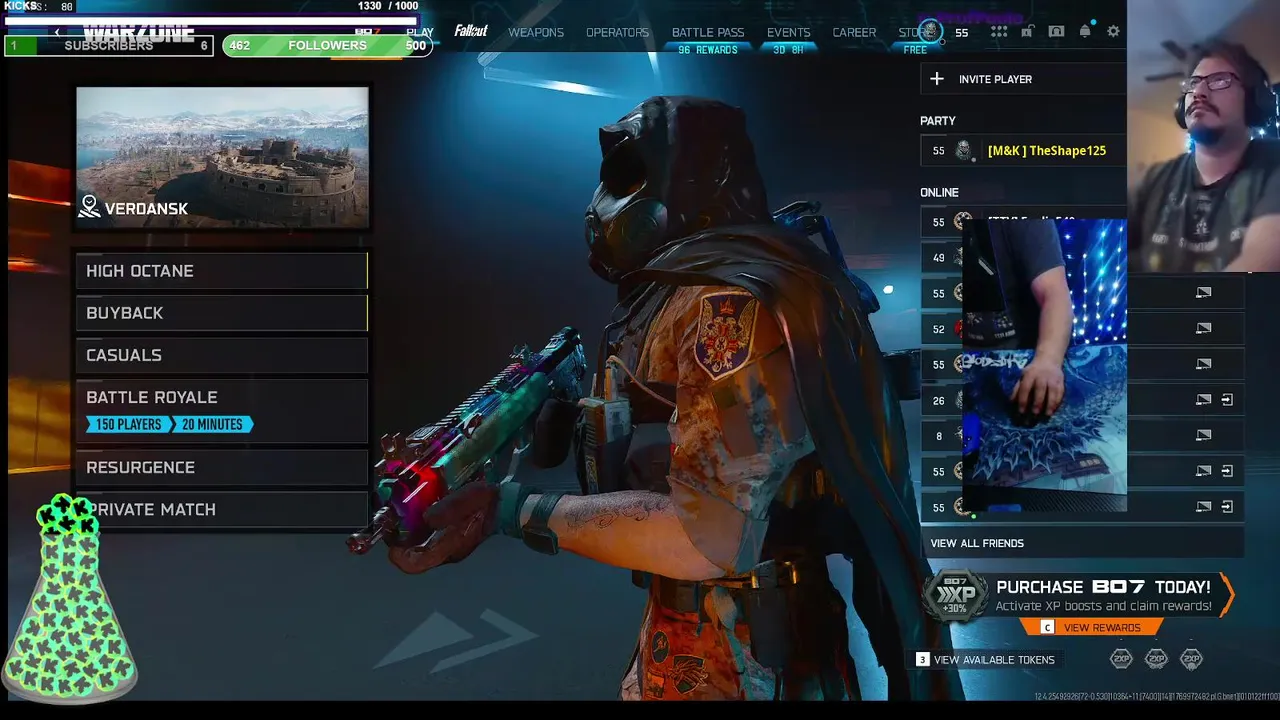
Task: Switch to the OPERATORS tab
Action: point(617,32)
